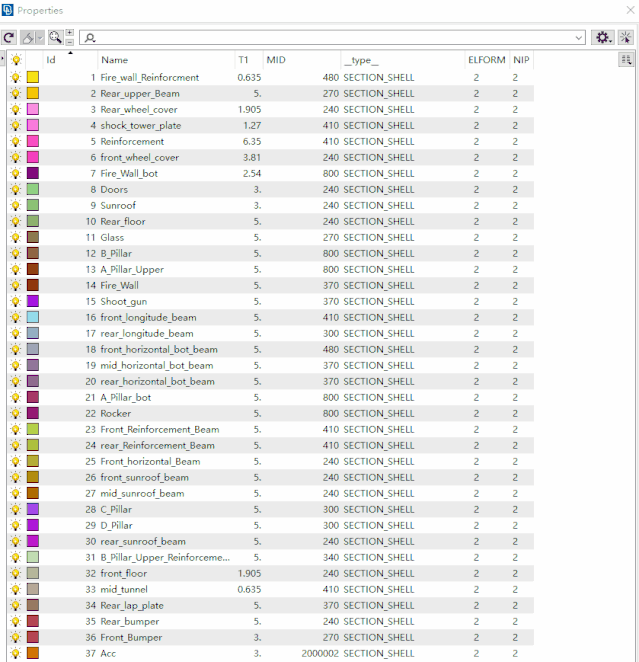Click the small minus collapse-all button
Screen dimensions: 639x662
click(70, 42)
